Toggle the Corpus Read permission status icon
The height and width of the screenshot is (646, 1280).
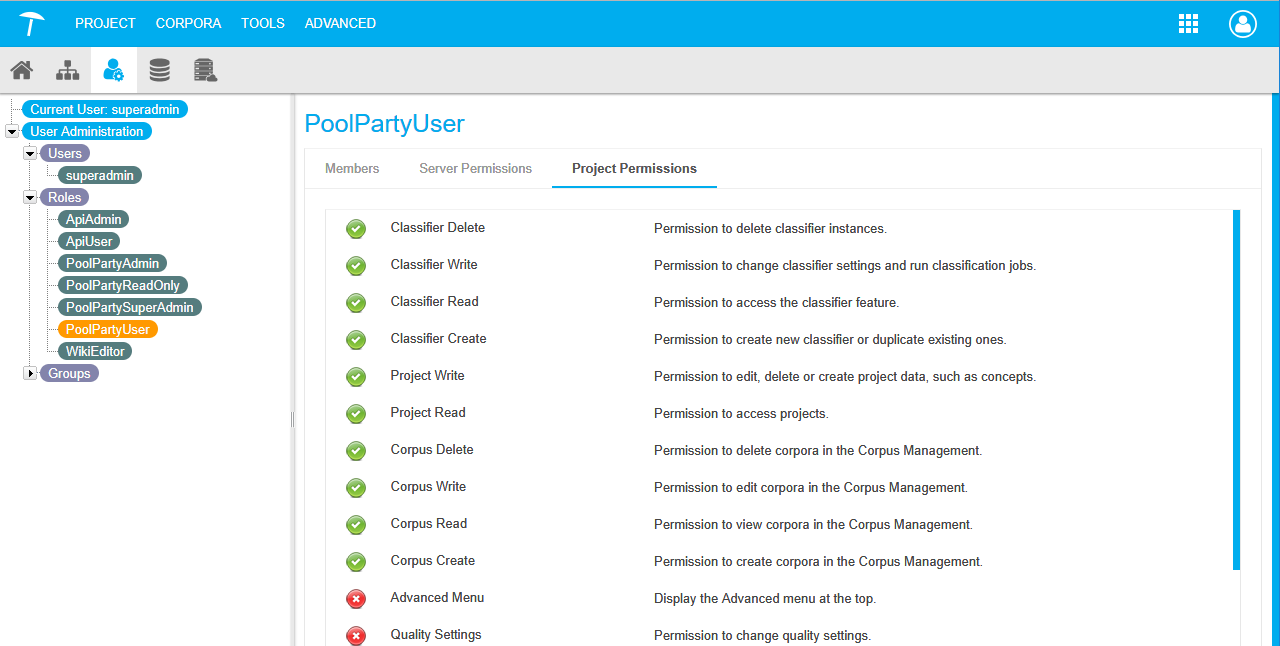point(356,525)
